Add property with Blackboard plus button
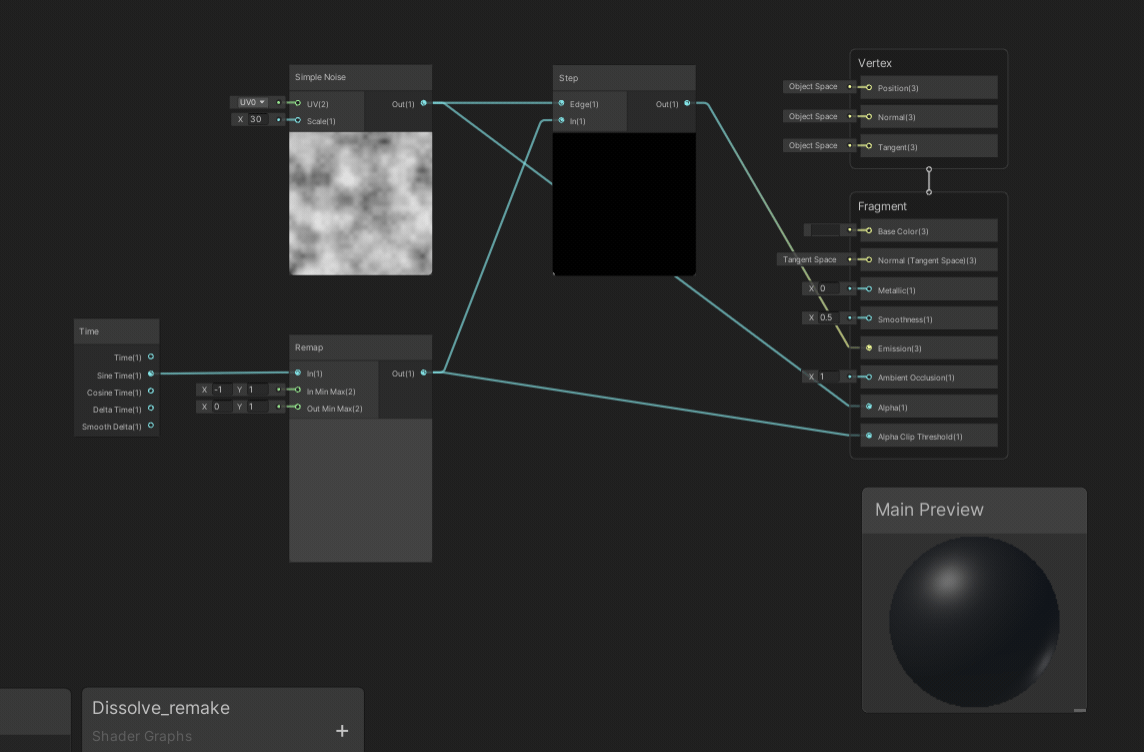Viewport: 1144px width, 752px height. (x=341, y=730)
